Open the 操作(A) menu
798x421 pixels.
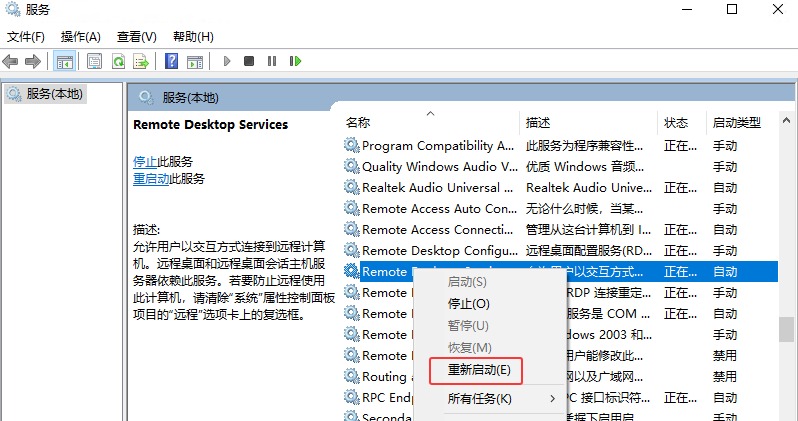pyautogui.click(x=80, y=37)
